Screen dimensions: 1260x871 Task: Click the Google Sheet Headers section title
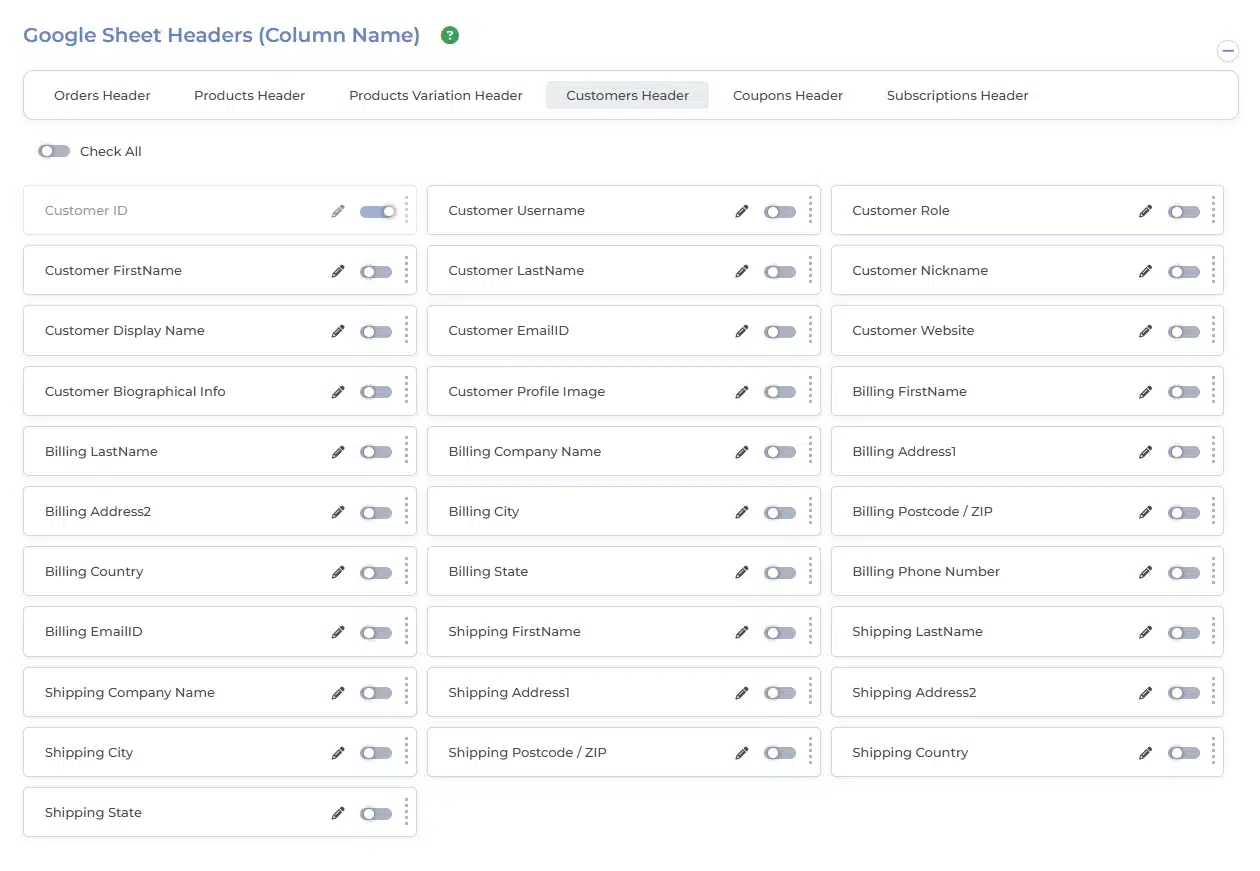tap(221, 35)
